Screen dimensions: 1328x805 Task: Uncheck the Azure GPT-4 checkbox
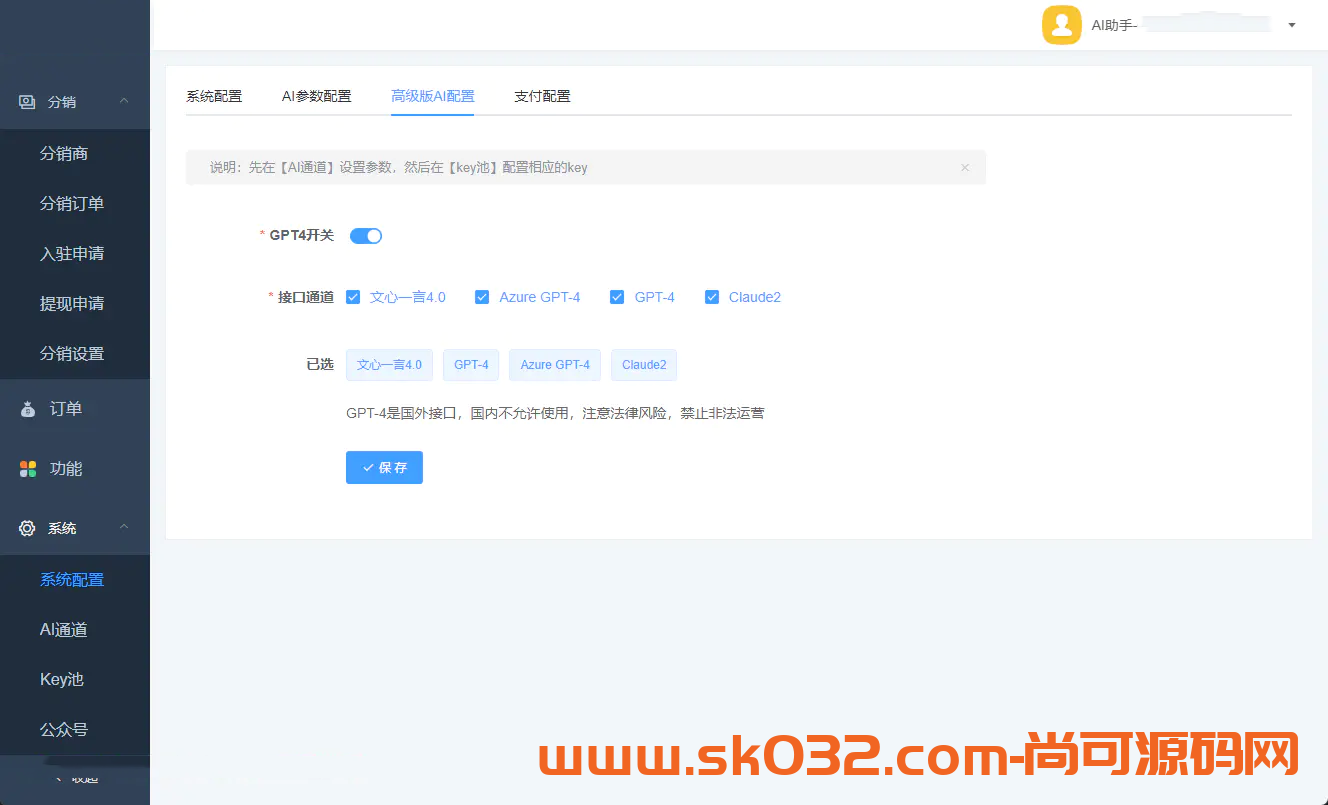[x=482, y=297]
